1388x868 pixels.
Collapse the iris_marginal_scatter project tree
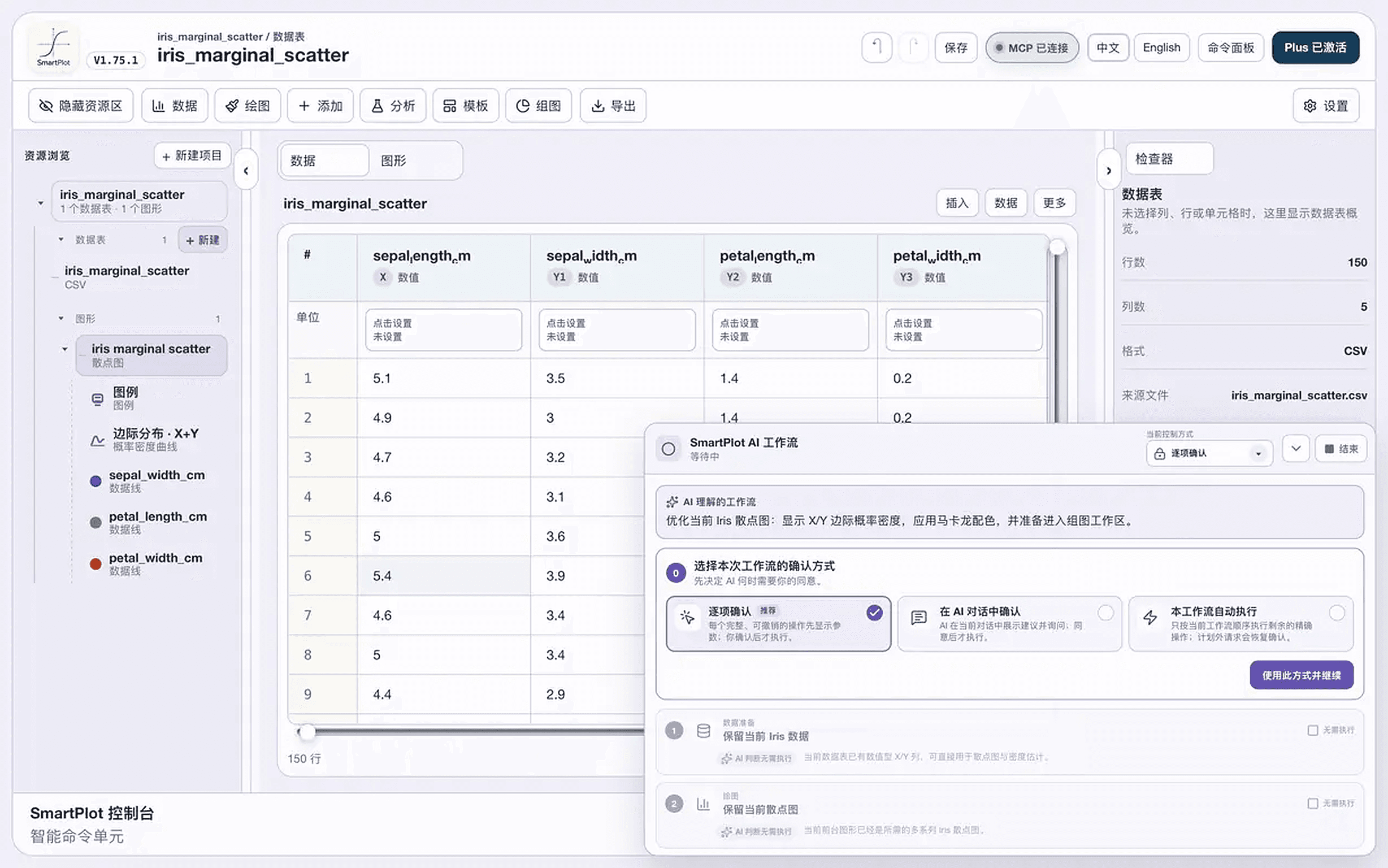(40, 203)
